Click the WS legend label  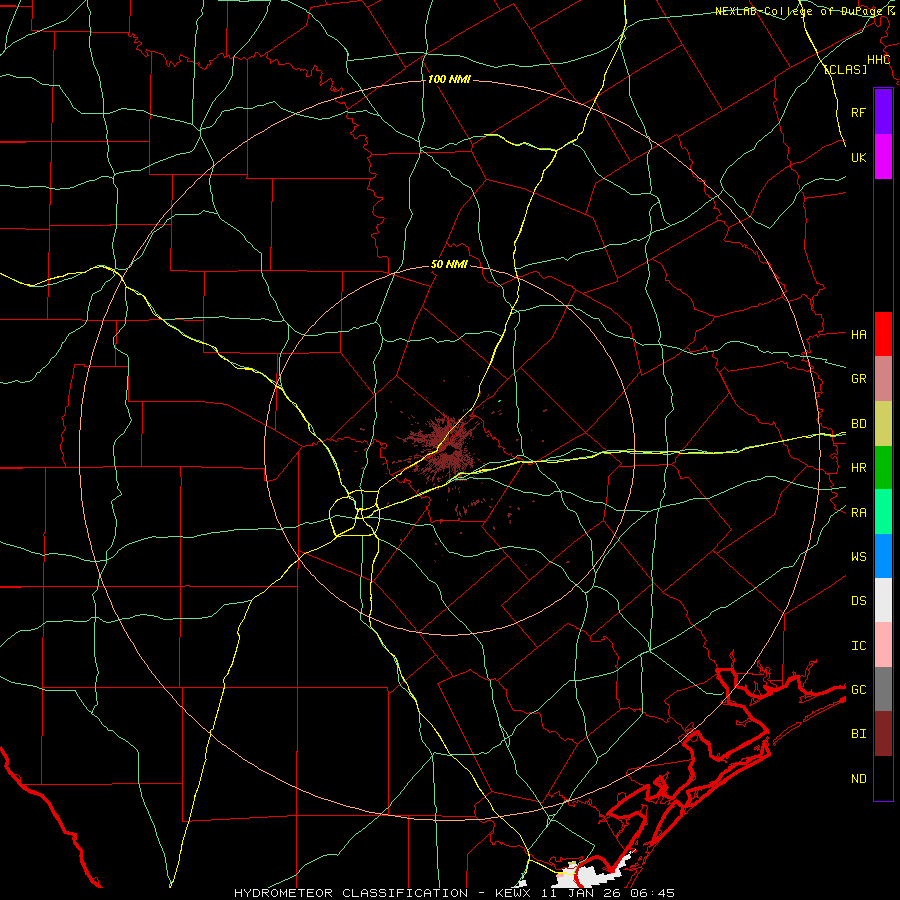[x=858, y=556]
